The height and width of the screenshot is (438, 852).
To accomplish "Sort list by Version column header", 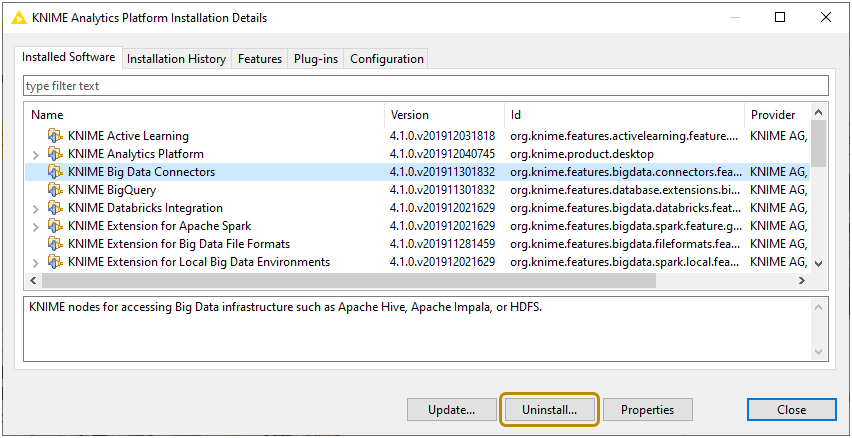I will click(x=445, y=115).
